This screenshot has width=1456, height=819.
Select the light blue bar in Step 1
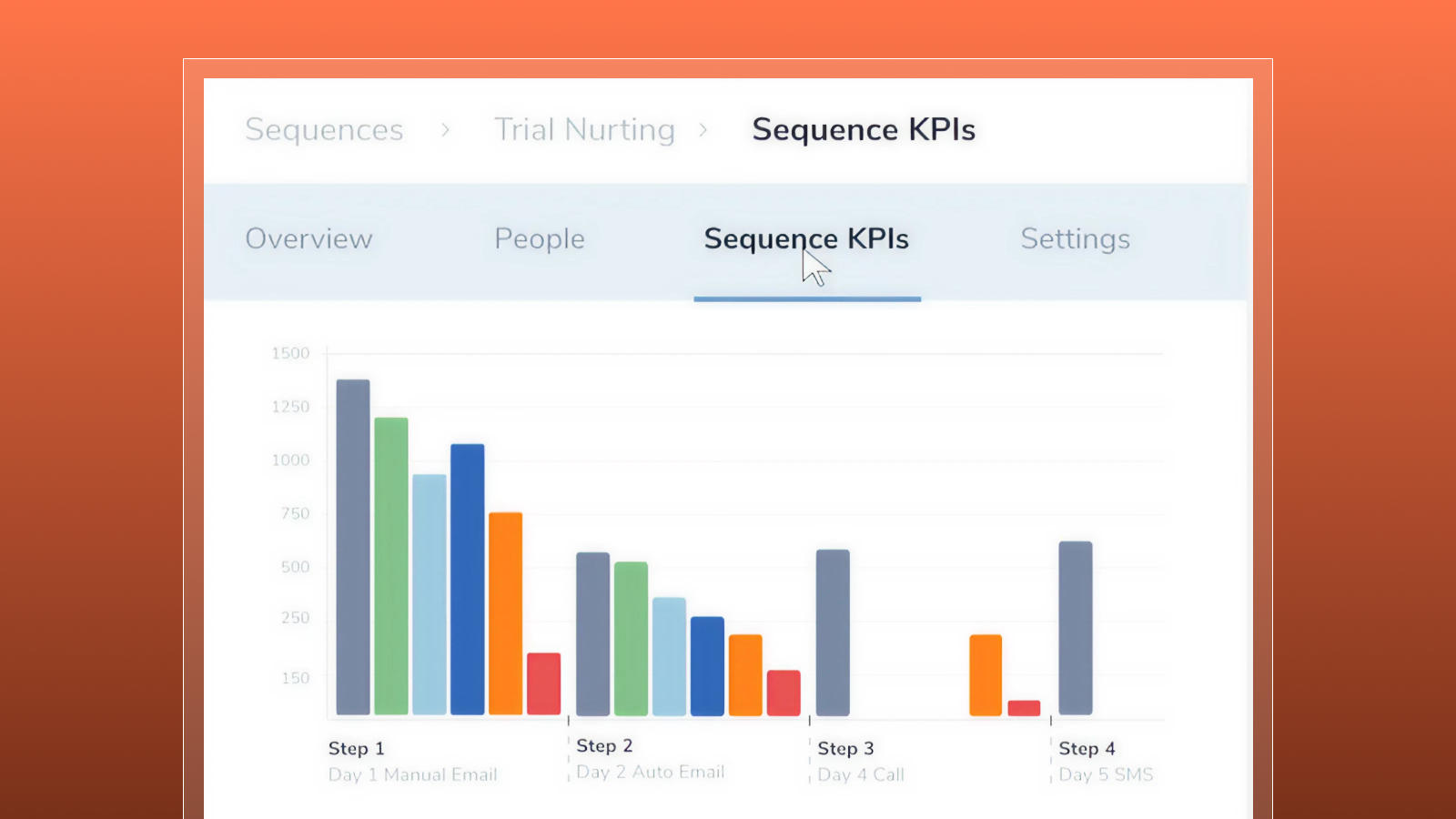[x=430, y=591]
